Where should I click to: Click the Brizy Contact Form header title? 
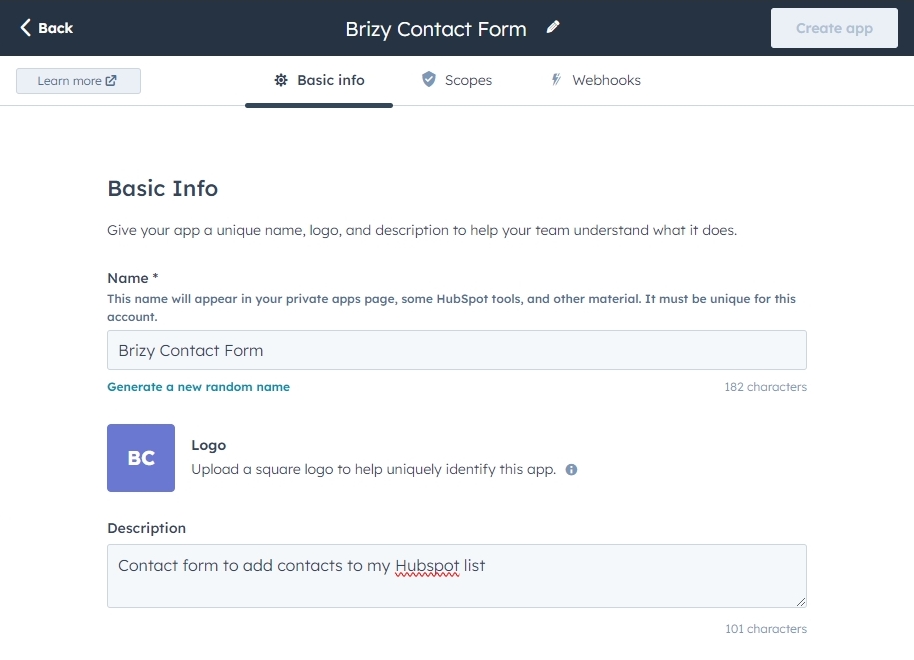436,29
